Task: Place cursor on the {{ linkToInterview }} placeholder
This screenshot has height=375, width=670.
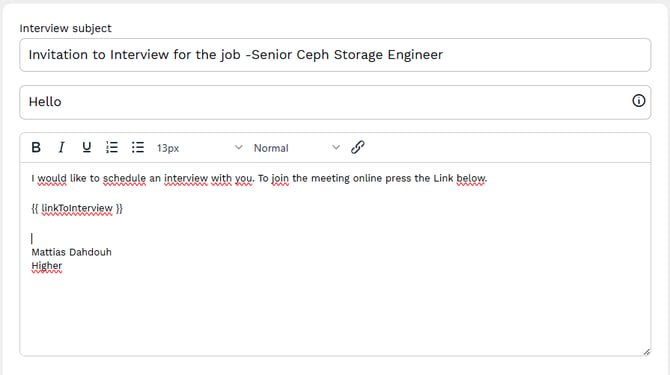Action: pyautogui.click(x=77, y=208)
